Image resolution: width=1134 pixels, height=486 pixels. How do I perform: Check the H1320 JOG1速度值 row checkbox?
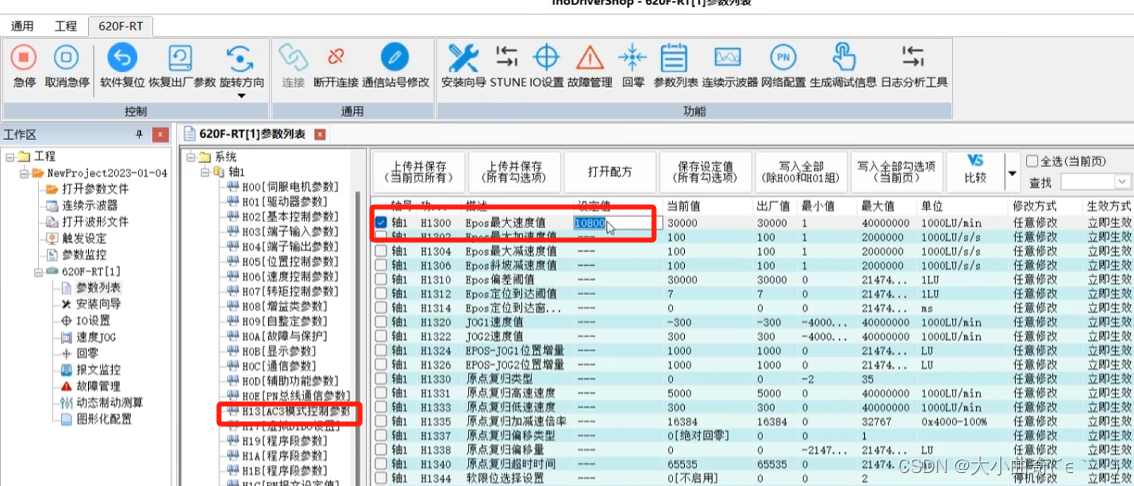coord(381,323)
